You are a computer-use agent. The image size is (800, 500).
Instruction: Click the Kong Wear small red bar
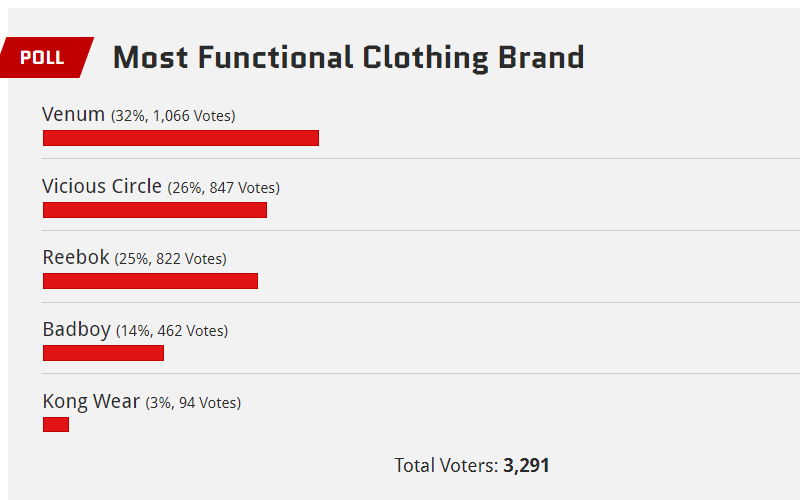[x=56, y=424]
